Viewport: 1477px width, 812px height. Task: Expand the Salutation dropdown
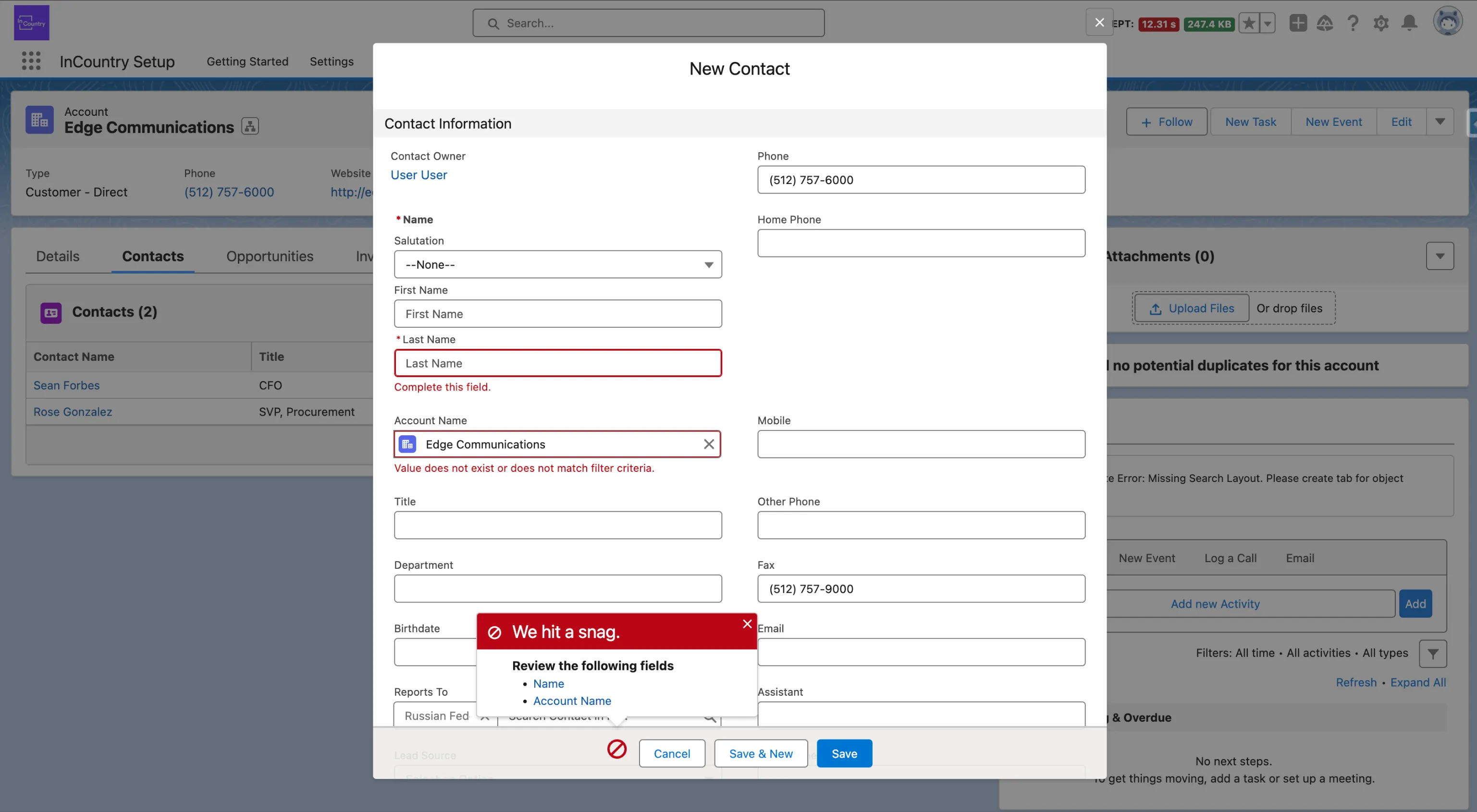[557, 264]
